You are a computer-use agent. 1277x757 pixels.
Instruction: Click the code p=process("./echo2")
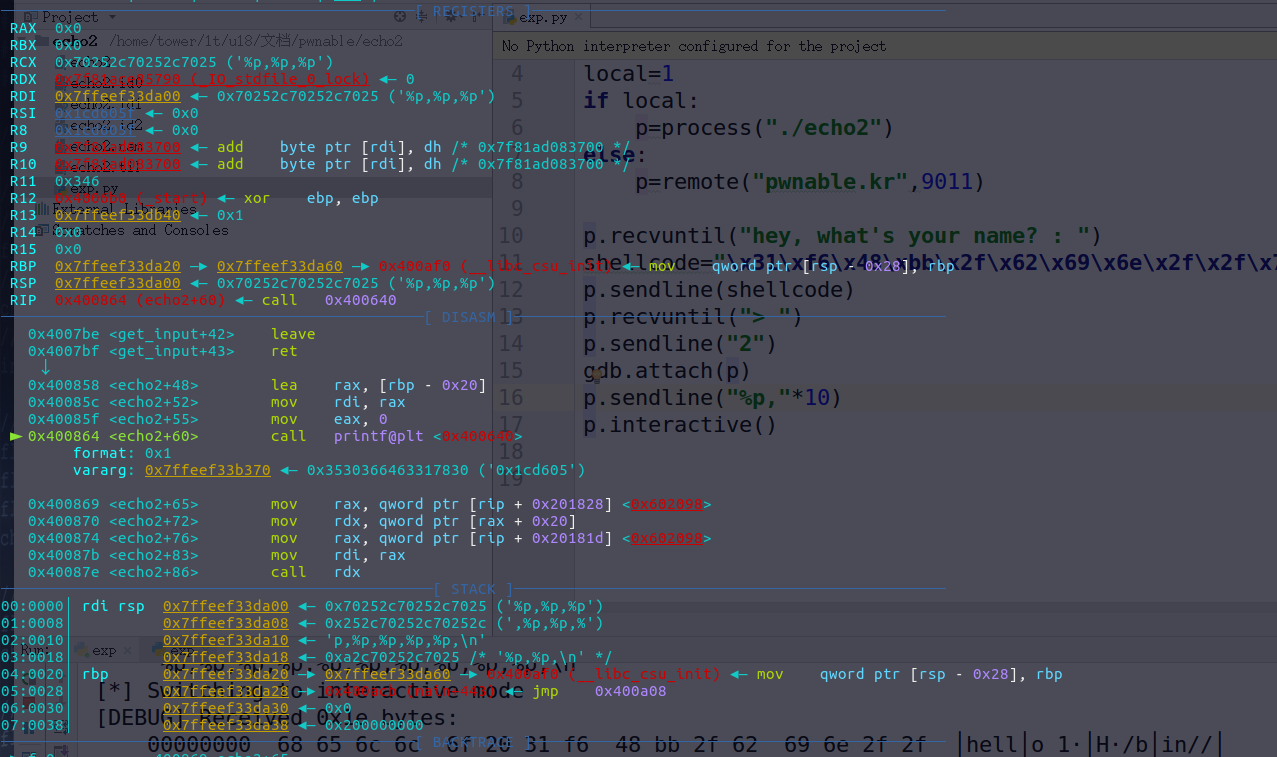764,128
